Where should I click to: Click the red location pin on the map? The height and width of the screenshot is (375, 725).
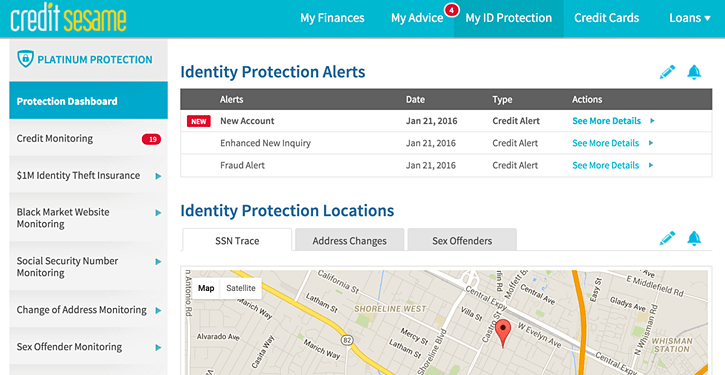503,333
